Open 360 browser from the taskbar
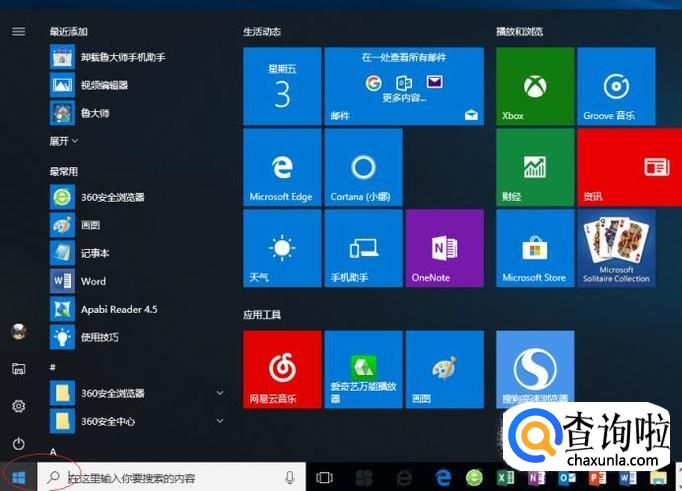The image size is (682, 491). (x=474, y=478)
